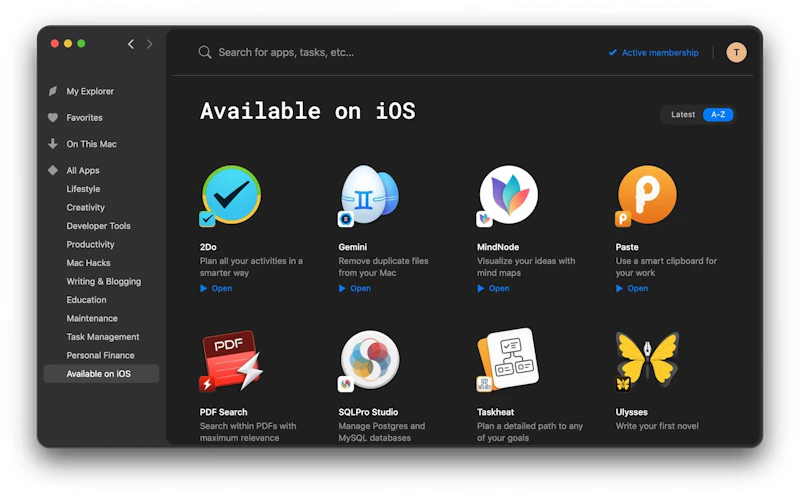Click the Gemini app title
The width and height of the screenshot is (800, 497).
pos(353,247)
